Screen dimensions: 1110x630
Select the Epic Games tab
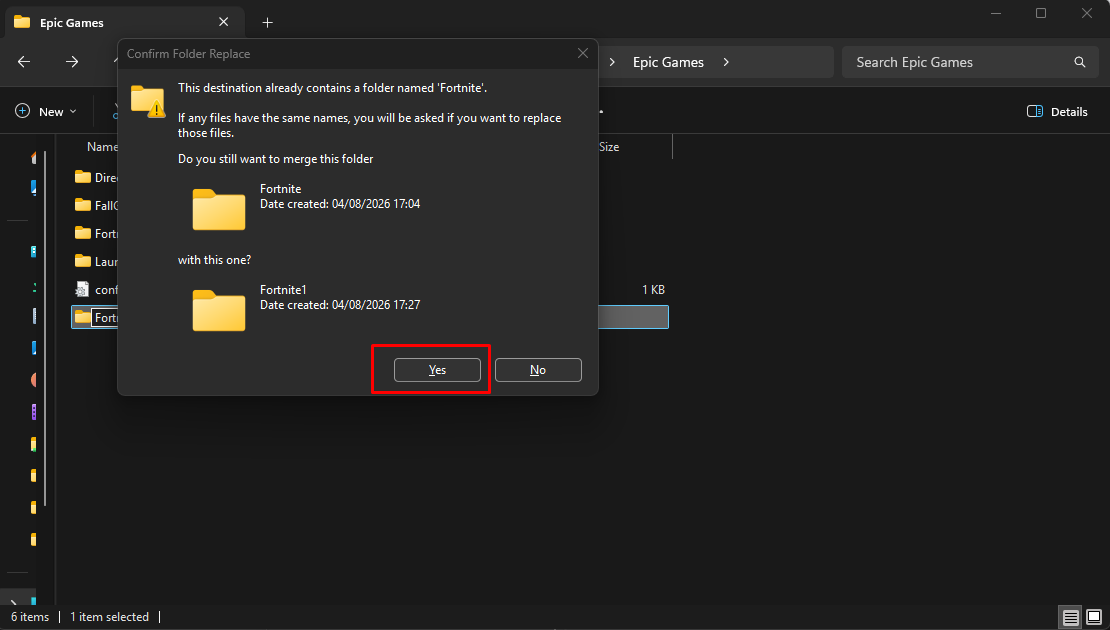pyautogui.click(x=125, y=23)
